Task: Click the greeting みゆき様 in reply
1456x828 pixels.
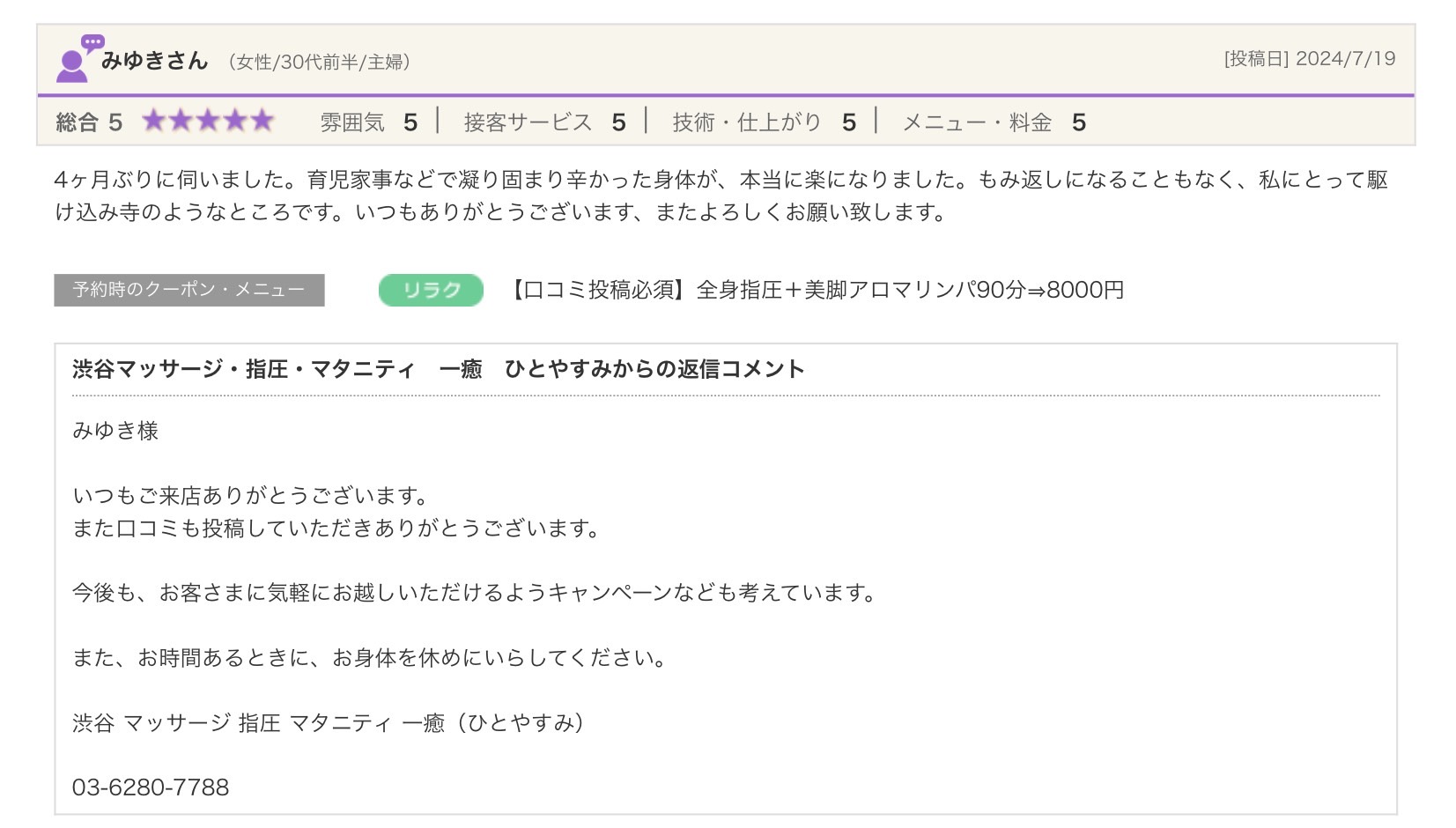Action: tap(115, 431)
